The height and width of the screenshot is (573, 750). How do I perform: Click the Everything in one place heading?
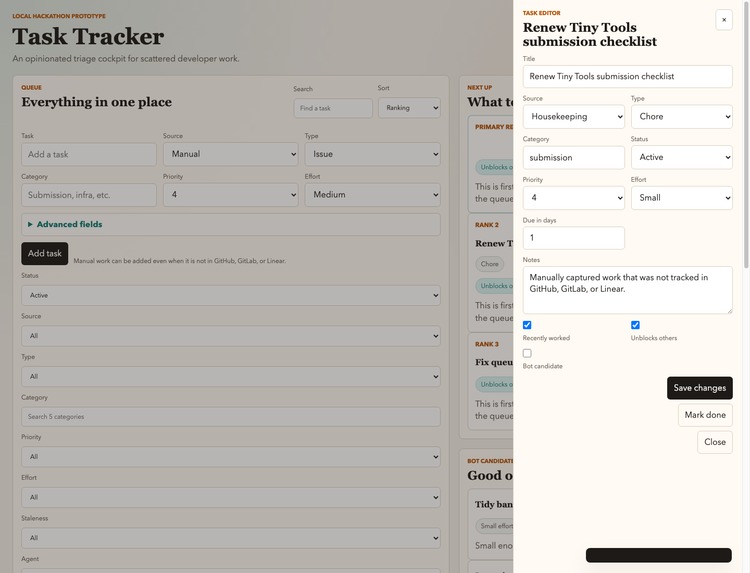(x=97, y=102)
